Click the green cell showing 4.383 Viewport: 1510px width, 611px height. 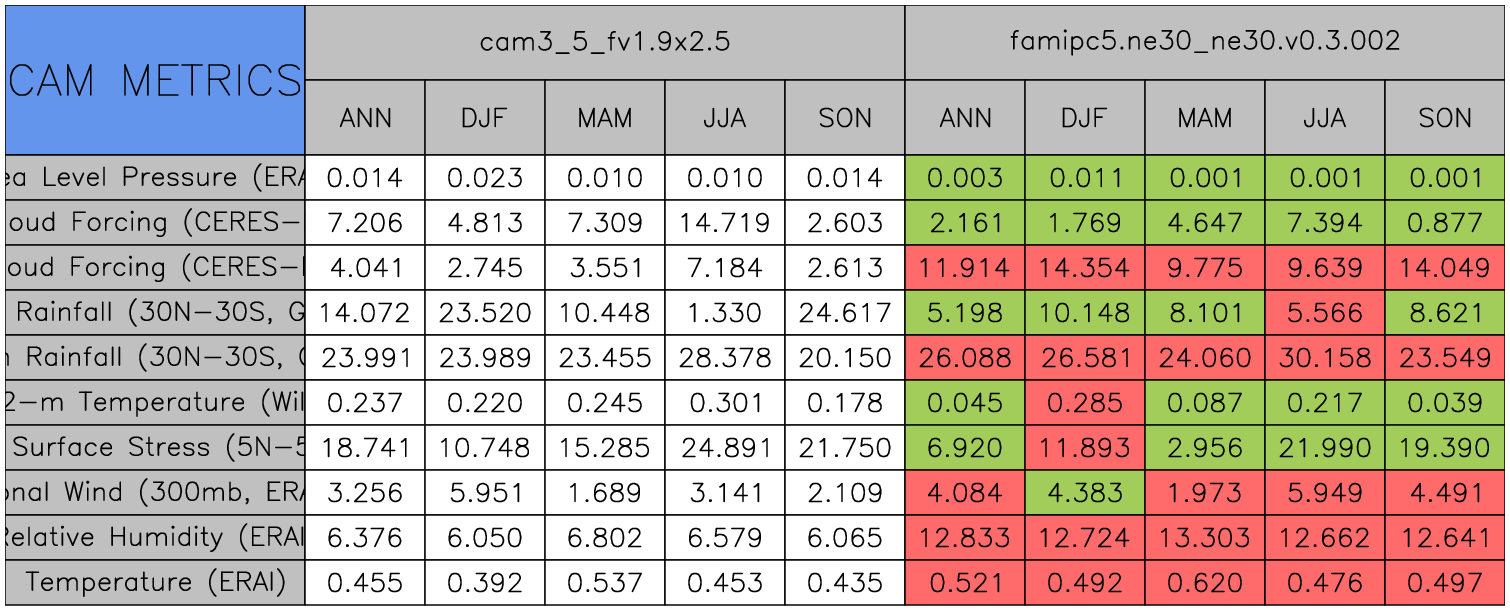(x=1085, y=492)
